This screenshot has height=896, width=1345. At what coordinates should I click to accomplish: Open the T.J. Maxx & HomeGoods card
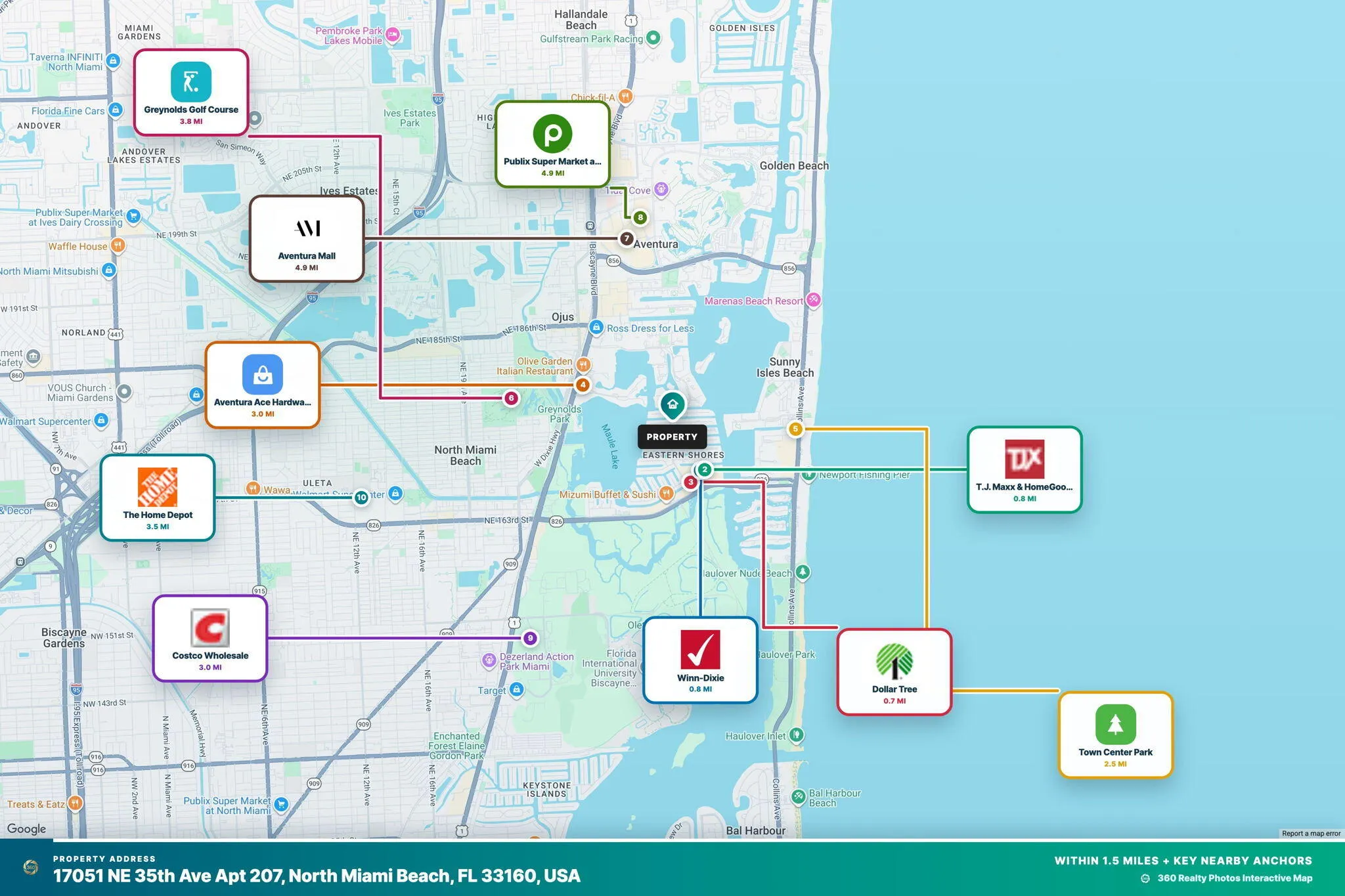tap(1025, 469)
